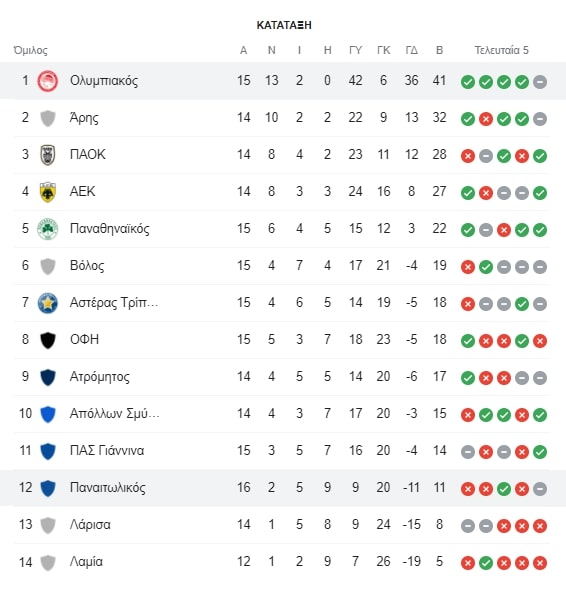Click ΠΑΟΚ's first red loss icon

[x=468, y=156]
